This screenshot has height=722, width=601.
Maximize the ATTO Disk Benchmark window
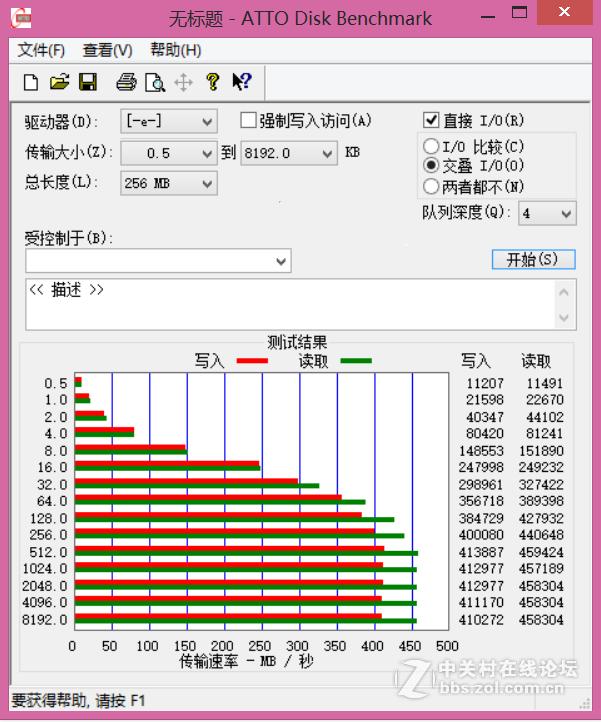[x=519, y=12]
